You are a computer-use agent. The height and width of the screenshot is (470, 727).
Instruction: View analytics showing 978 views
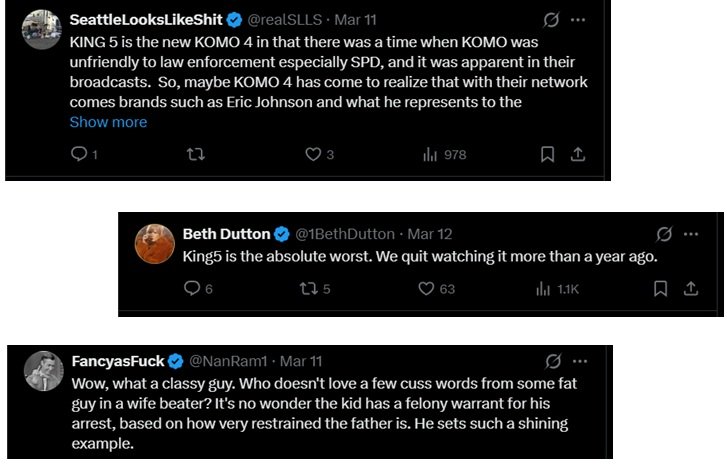click(x=431, y=154)
